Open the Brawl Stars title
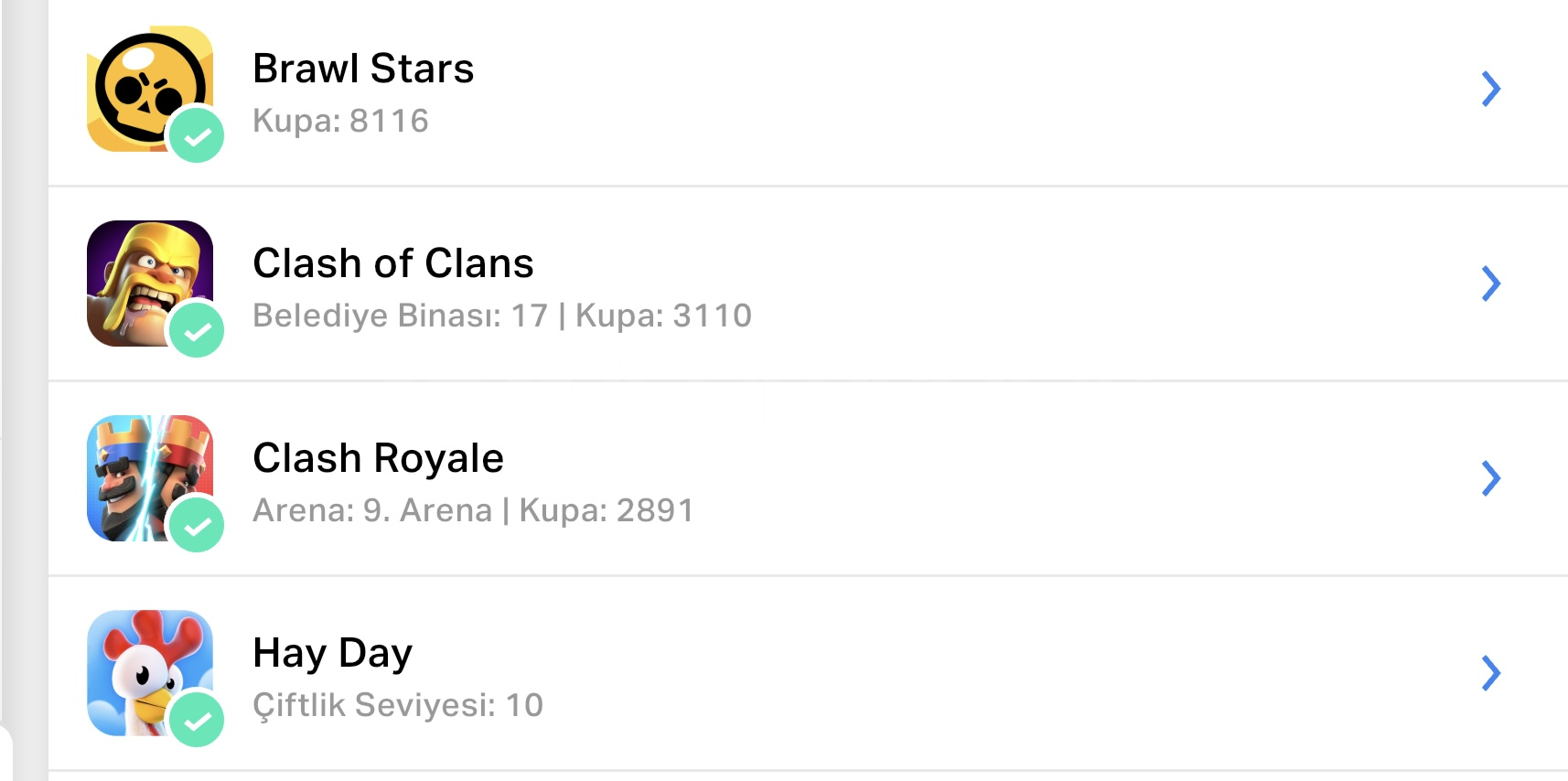This screenshot has width=1568, height=781. point(363,69)
